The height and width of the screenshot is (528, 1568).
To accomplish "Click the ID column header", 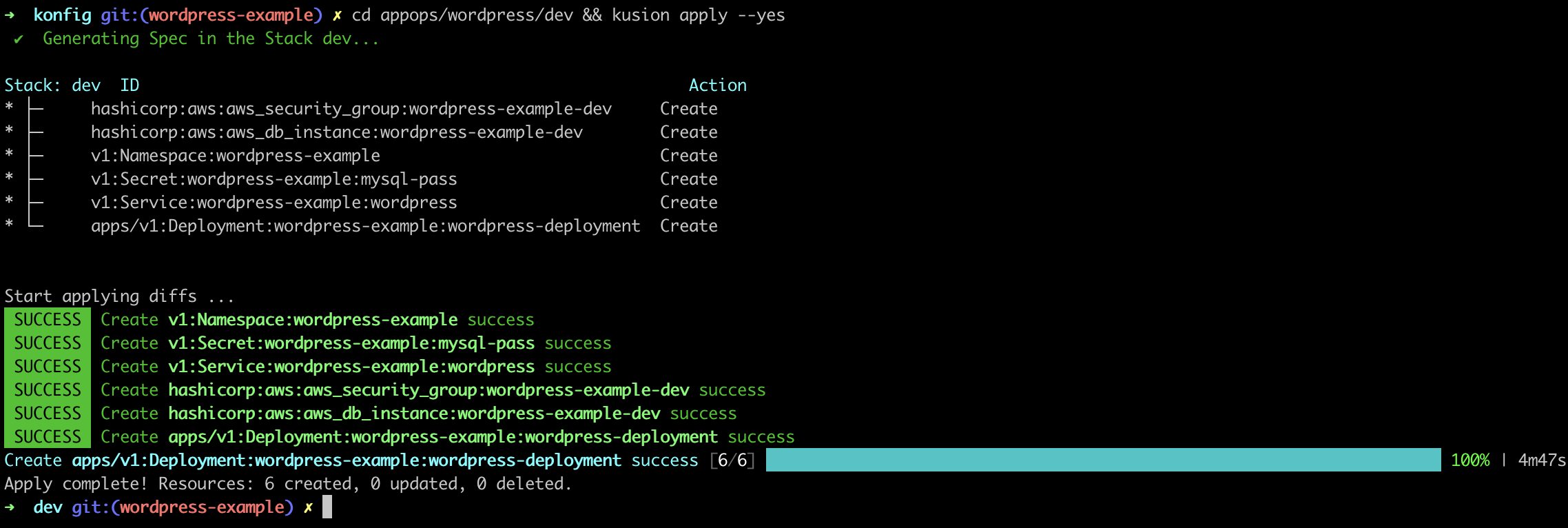I will point(130,85).
